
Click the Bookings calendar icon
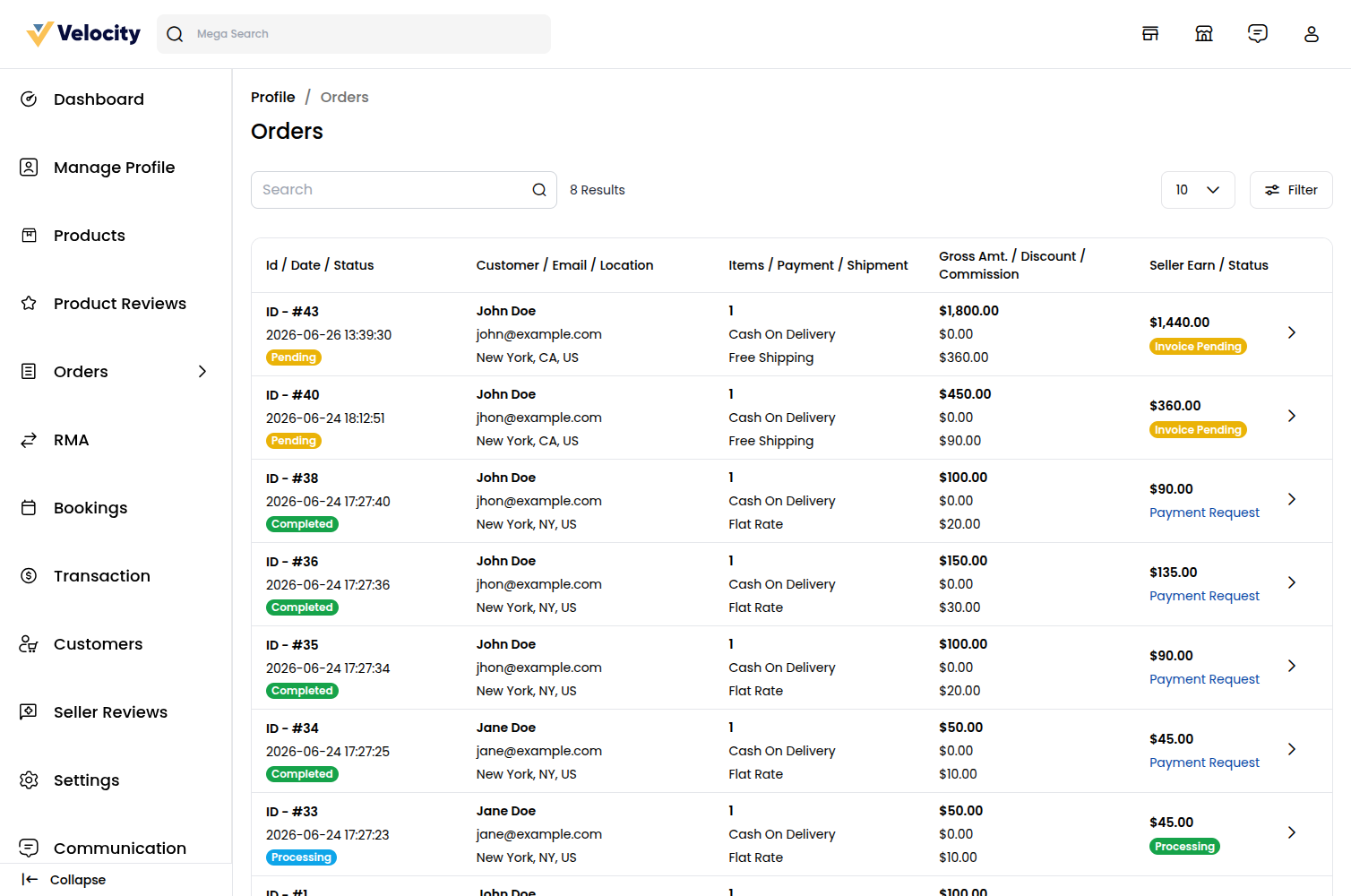[x=29, y=508]
